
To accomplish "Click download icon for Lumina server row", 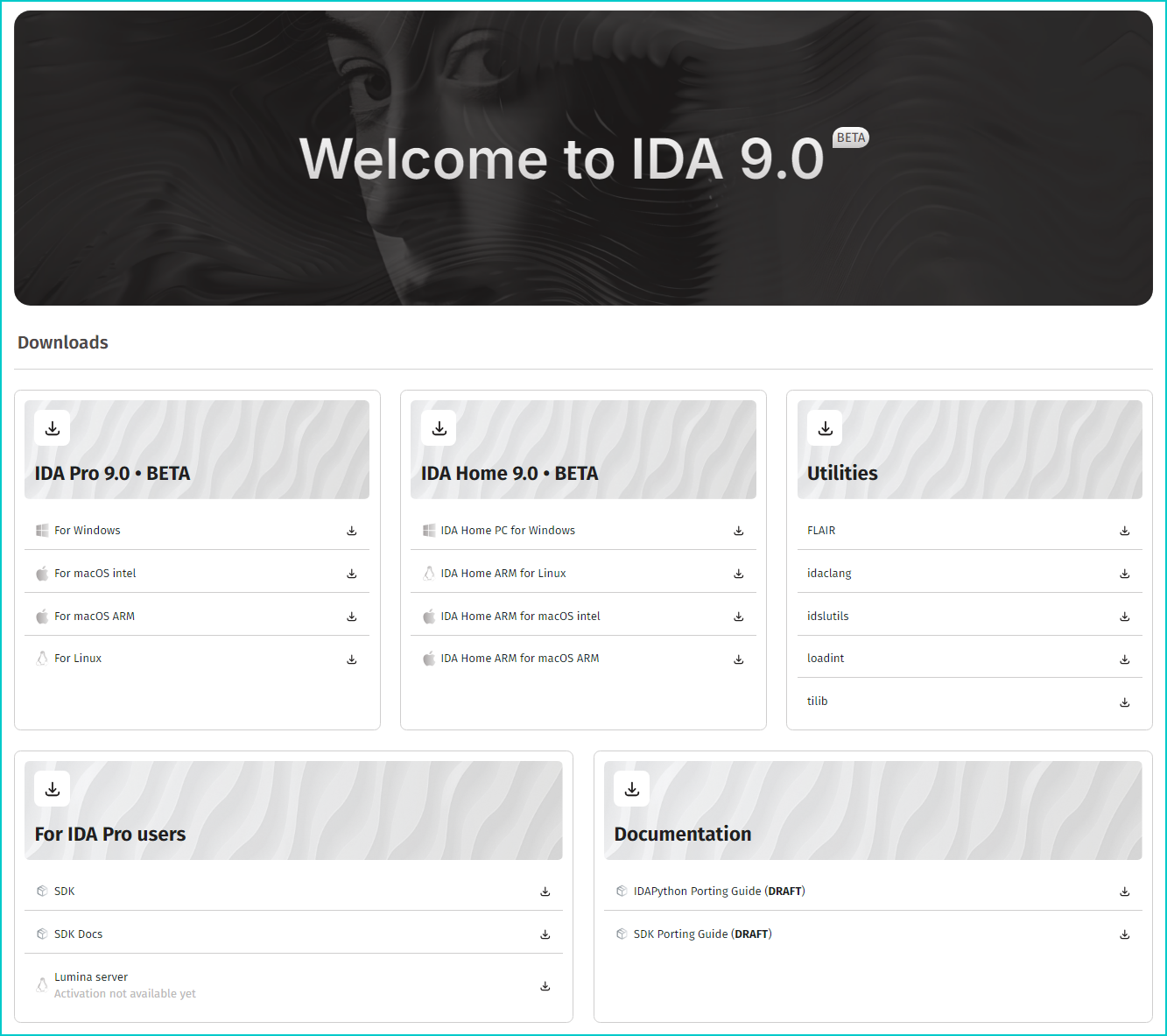I will coord(545,986).
